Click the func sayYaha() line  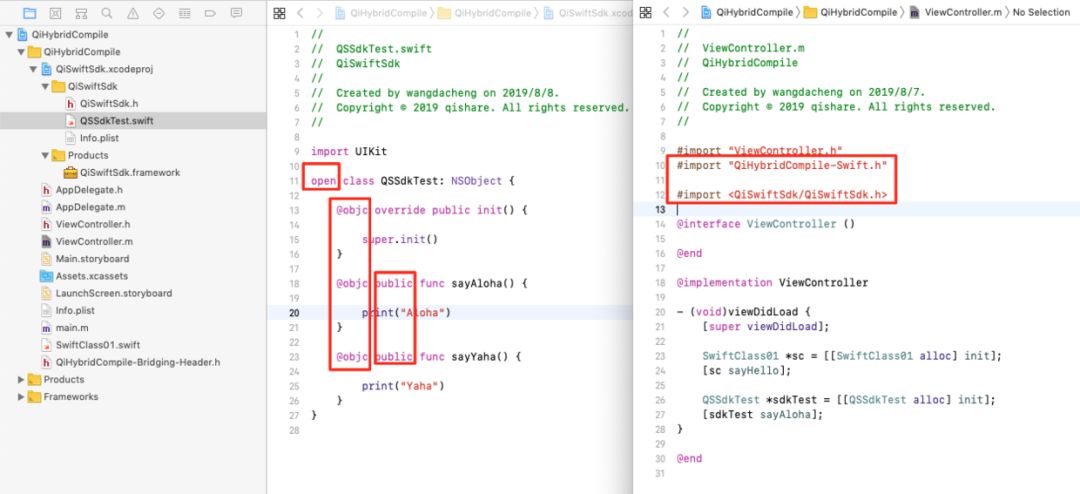click(428, 357)
